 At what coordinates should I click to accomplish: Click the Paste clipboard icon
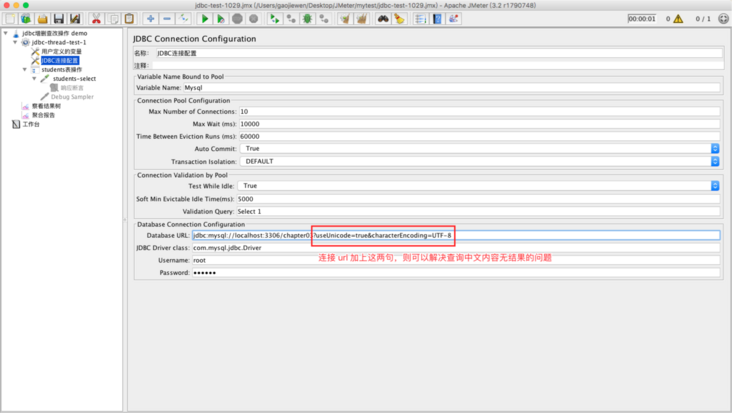129,19
